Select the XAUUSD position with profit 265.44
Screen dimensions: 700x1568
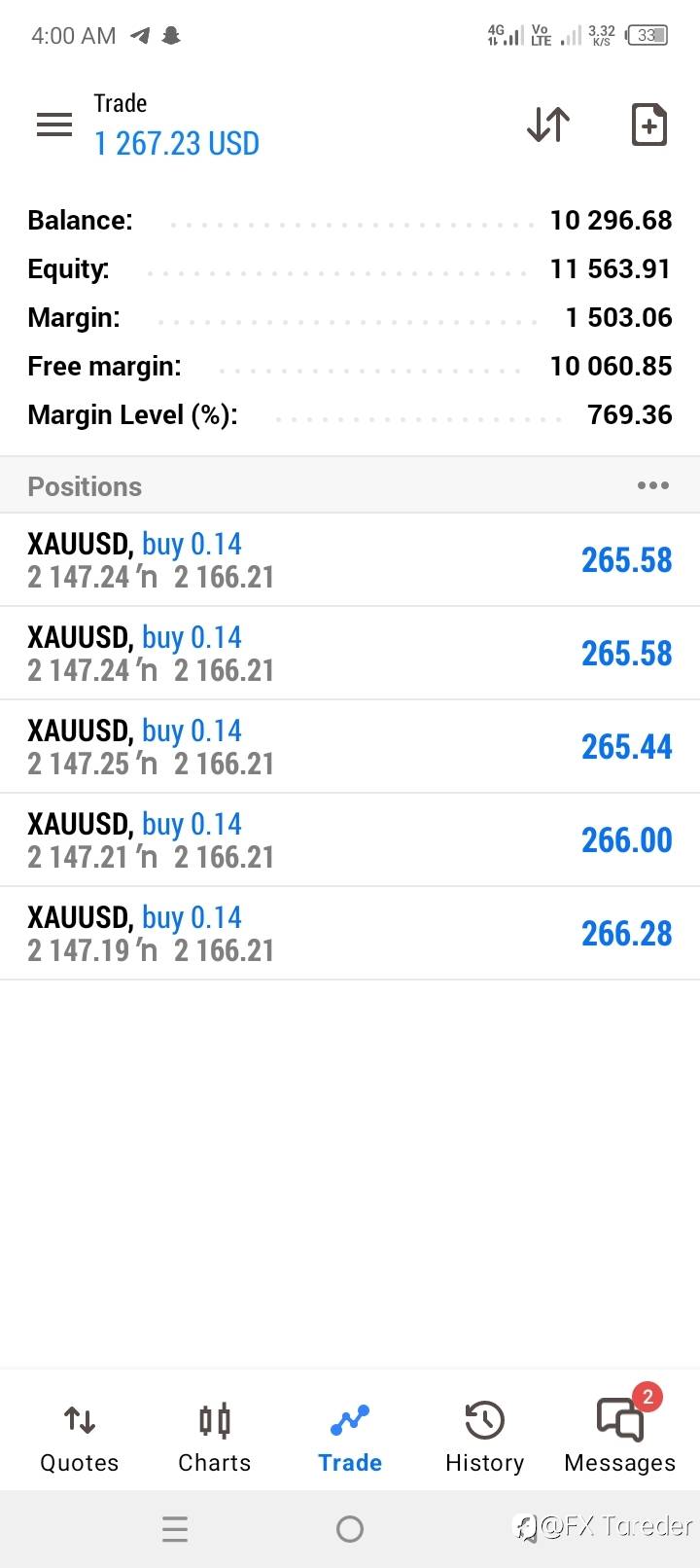350,746
